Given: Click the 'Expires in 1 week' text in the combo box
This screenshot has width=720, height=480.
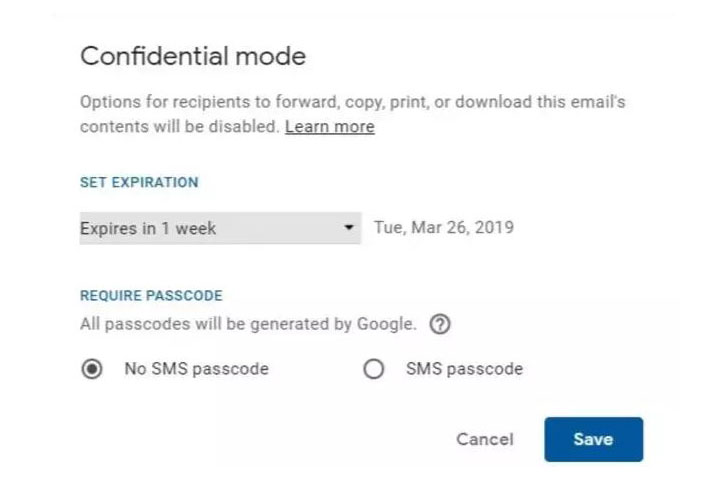Looking at the screenshot, I should [148, 228].
